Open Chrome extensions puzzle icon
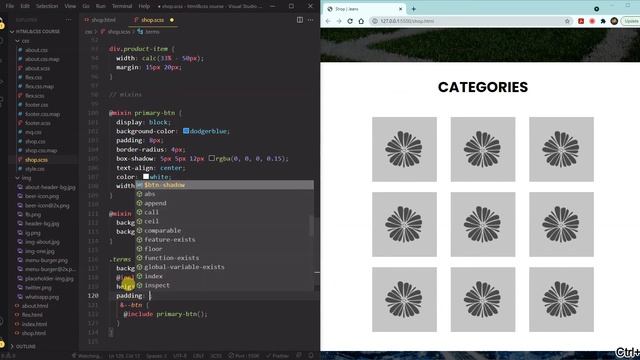This screenshot has height=360, width=640. 603,21
